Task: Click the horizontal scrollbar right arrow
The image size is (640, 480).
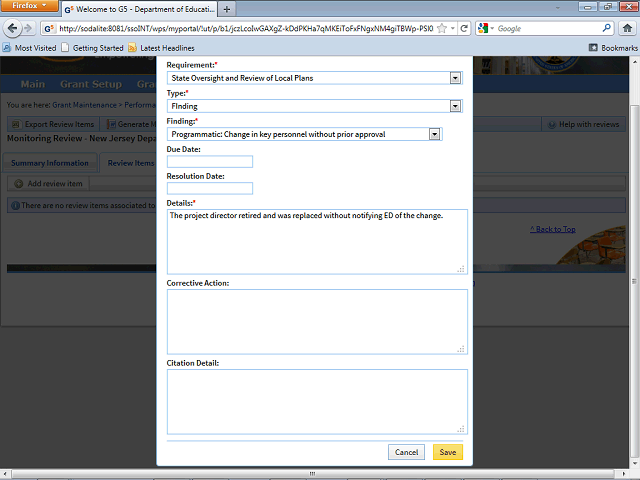Action: (x=624, y=473)
